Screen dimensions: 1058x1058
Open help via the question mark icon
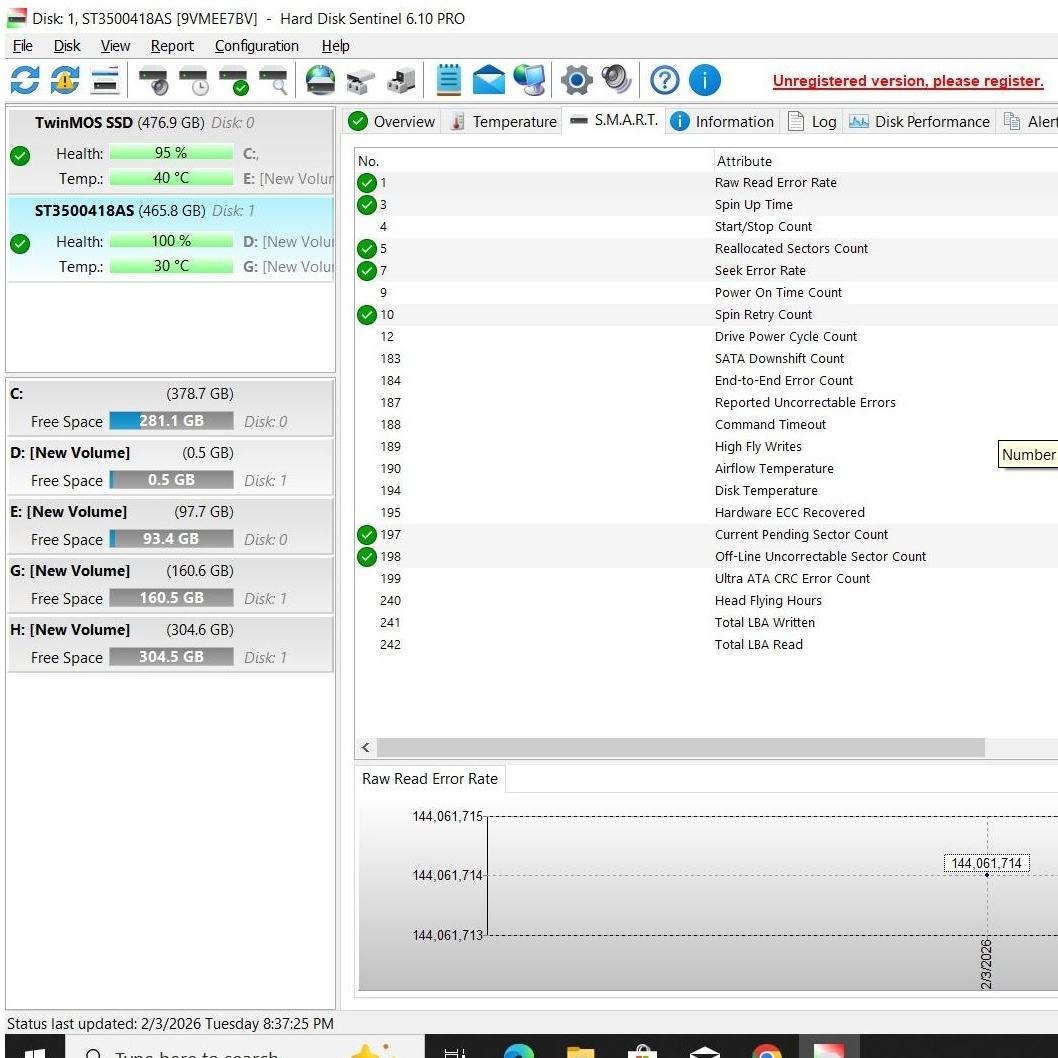(x=664, y=80)
